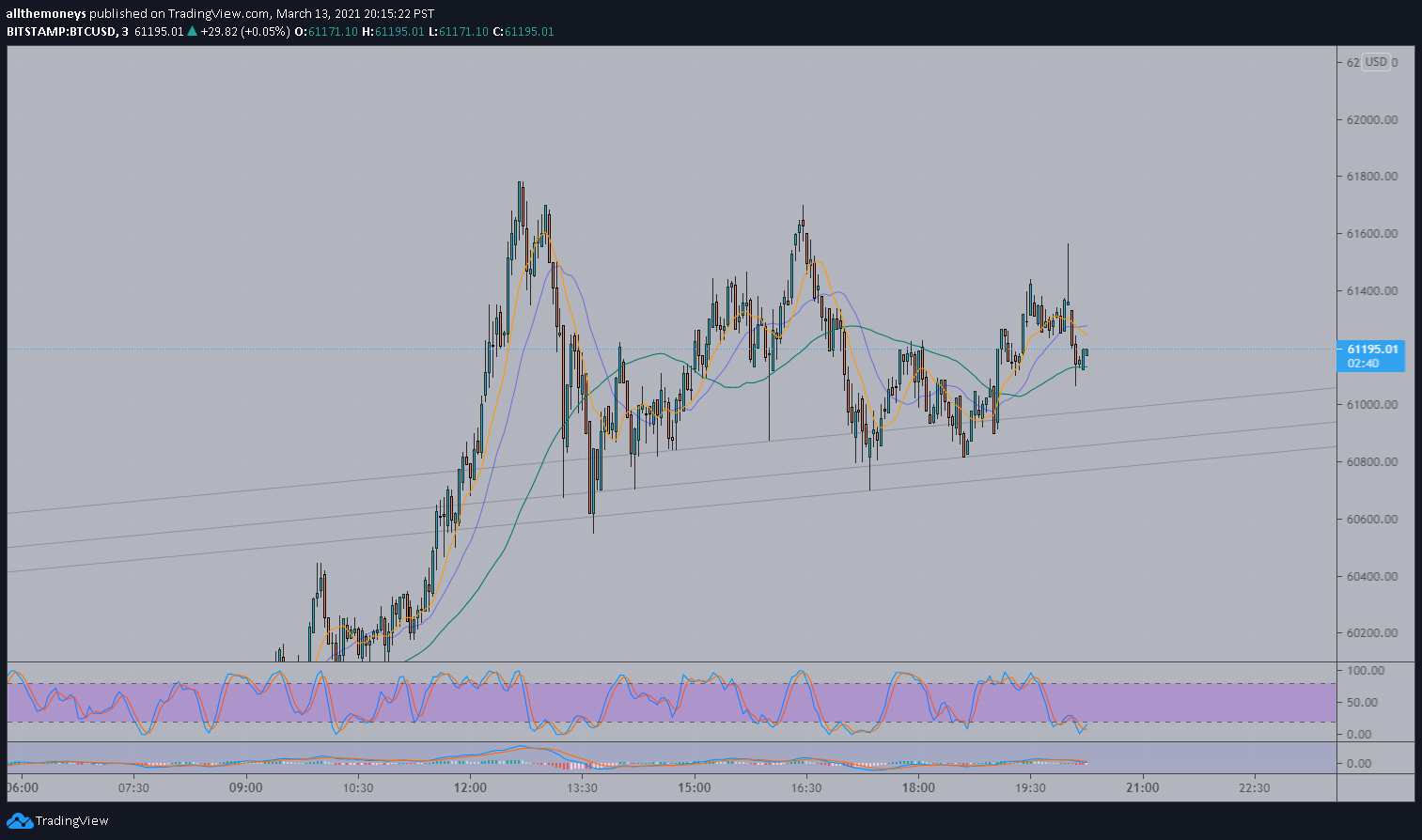
Task: Click the +29.82 (+0.05%) change value
Action: coord(245,31)
